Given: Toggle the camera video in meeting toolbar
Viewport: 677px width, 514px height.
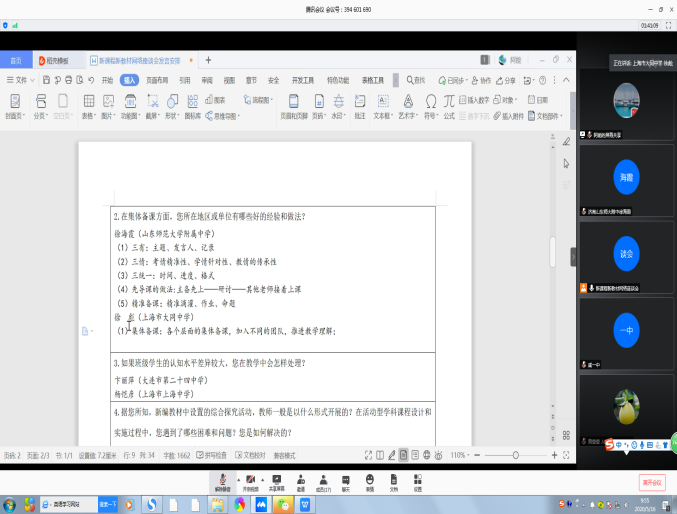Looking at the screenshot, I should pos(249,481).
